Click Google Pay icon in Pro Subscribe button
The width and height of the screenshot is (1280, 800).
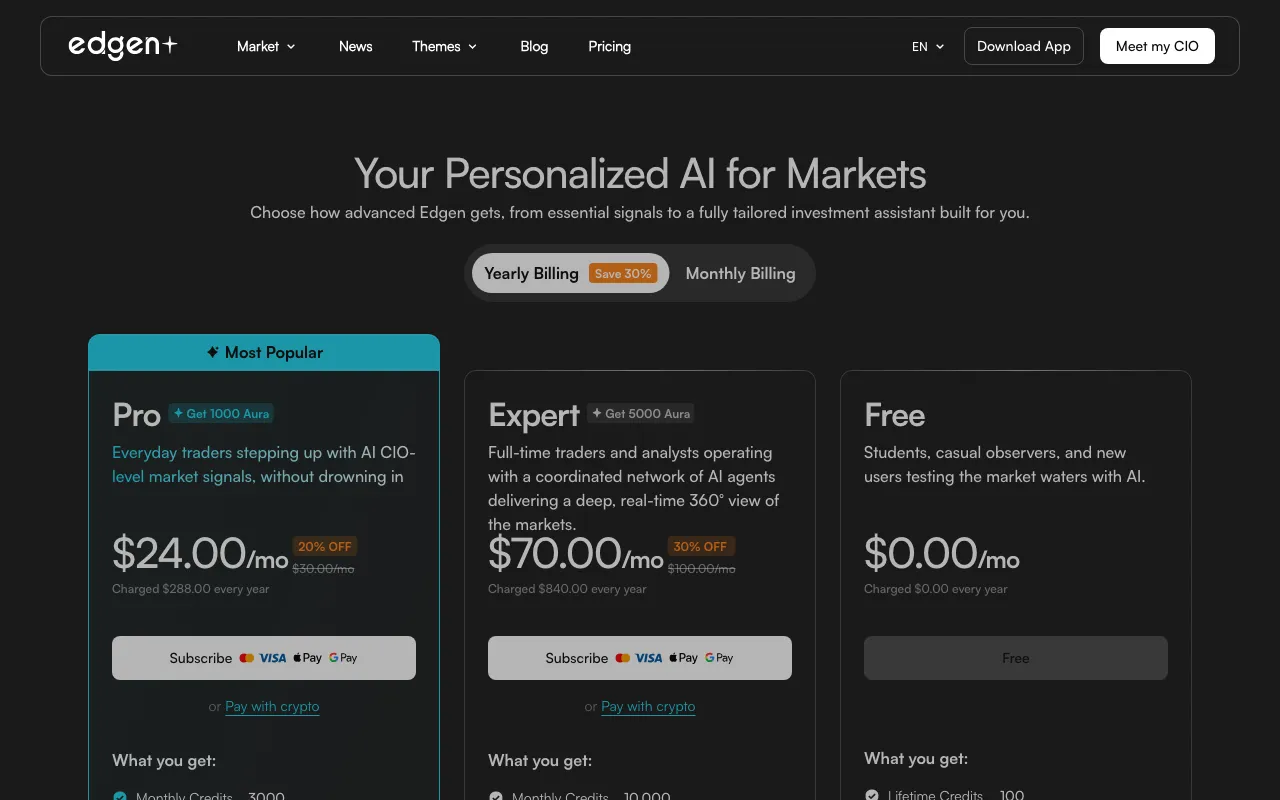(x=343, y=658)
